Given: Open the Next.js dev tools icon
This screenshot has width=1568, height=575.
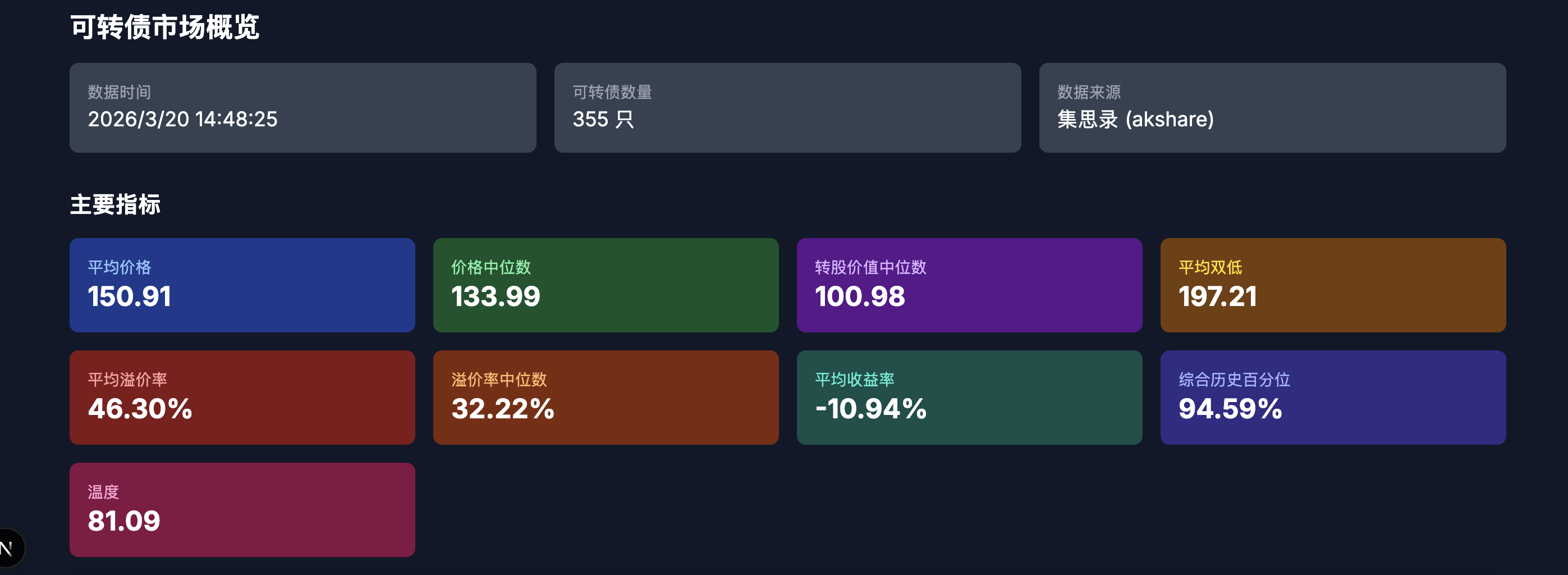Looking at the screenshot, I should (7, 548).
